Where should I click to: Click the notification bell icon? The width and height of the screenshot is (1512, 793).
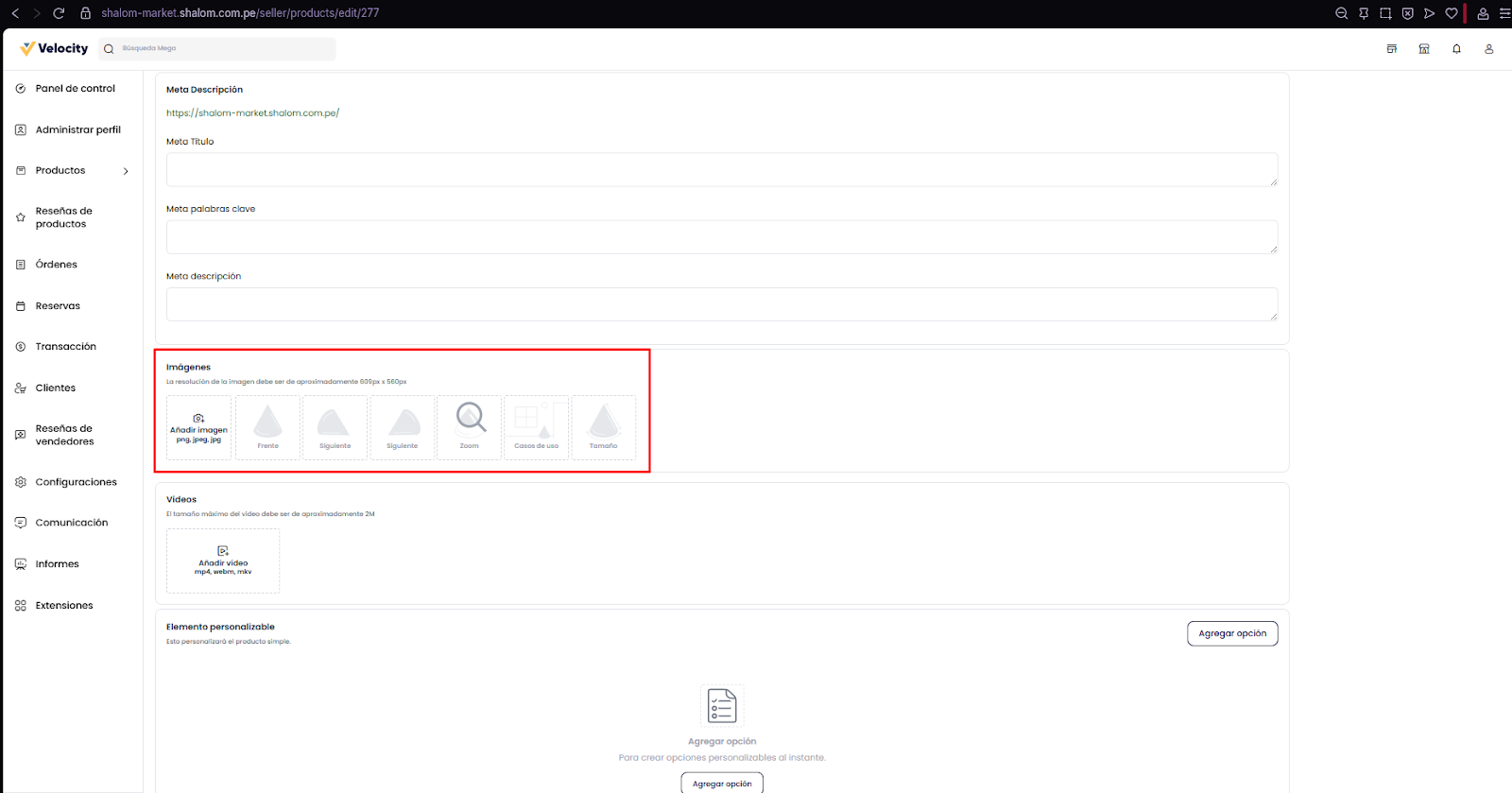click(1456, 49)
